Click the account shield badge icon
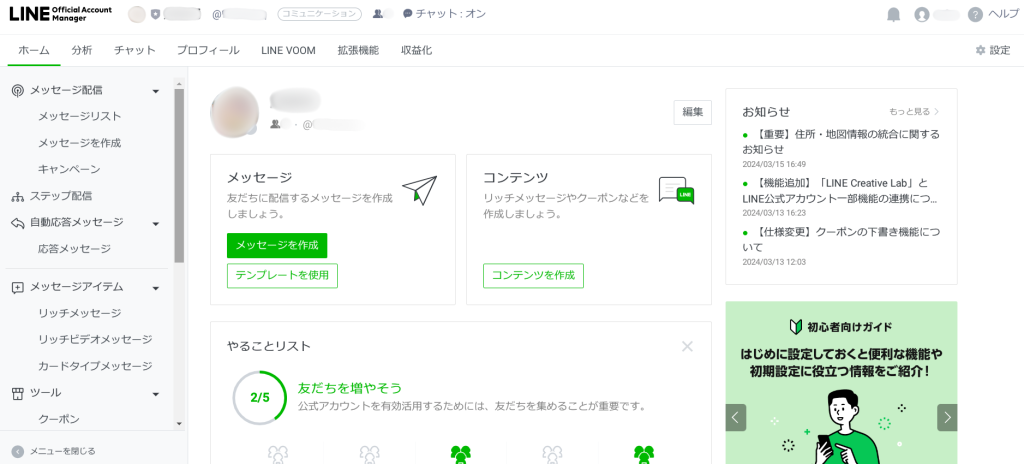This screenshot has width=1024, height=464. 155,14
